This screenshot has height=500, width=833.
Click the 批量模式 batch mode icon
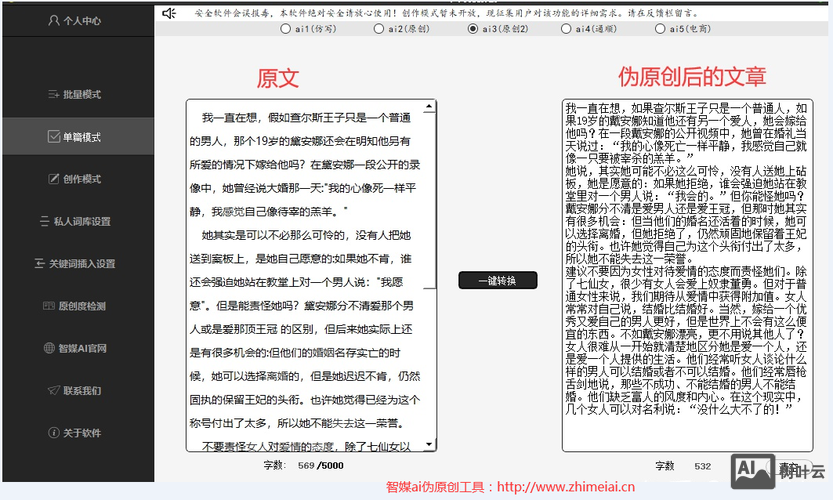coord(55,94)
